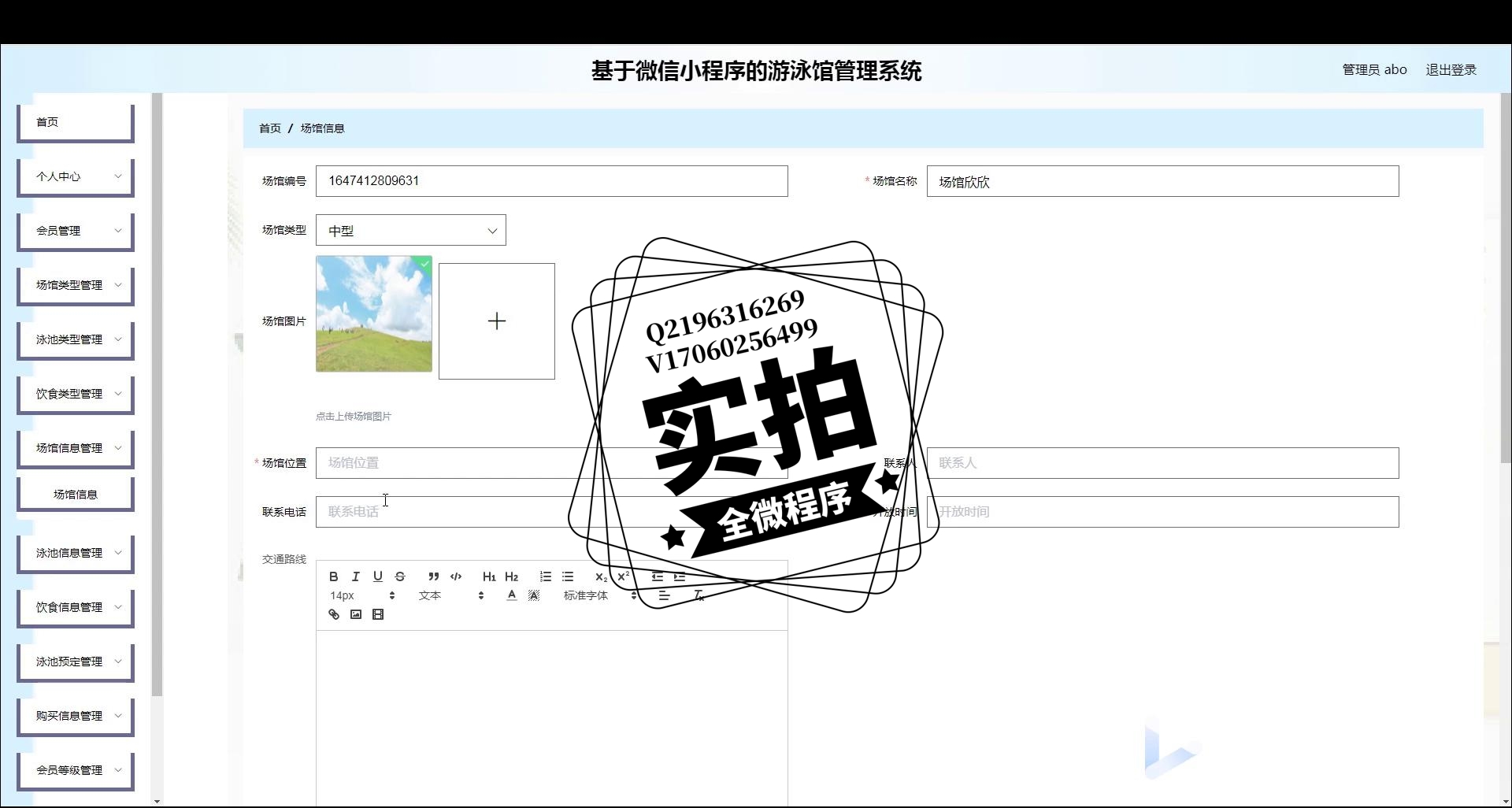Focus the 联系电话 input field
The width and height of the screenshot is (1512, 808).
click(552, 512)
